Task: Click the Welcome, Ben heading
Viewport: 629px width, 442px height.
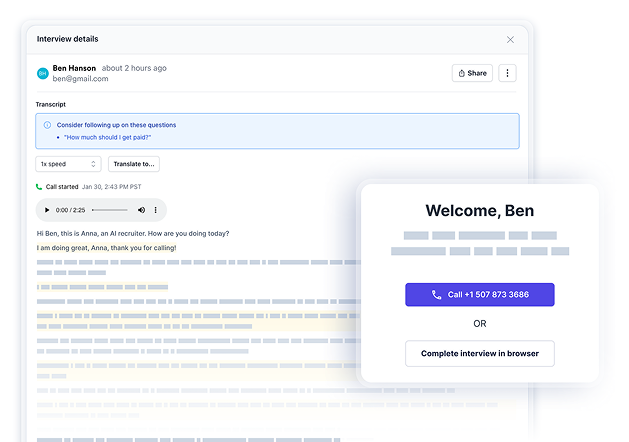Action: click(x=480, y=211)
